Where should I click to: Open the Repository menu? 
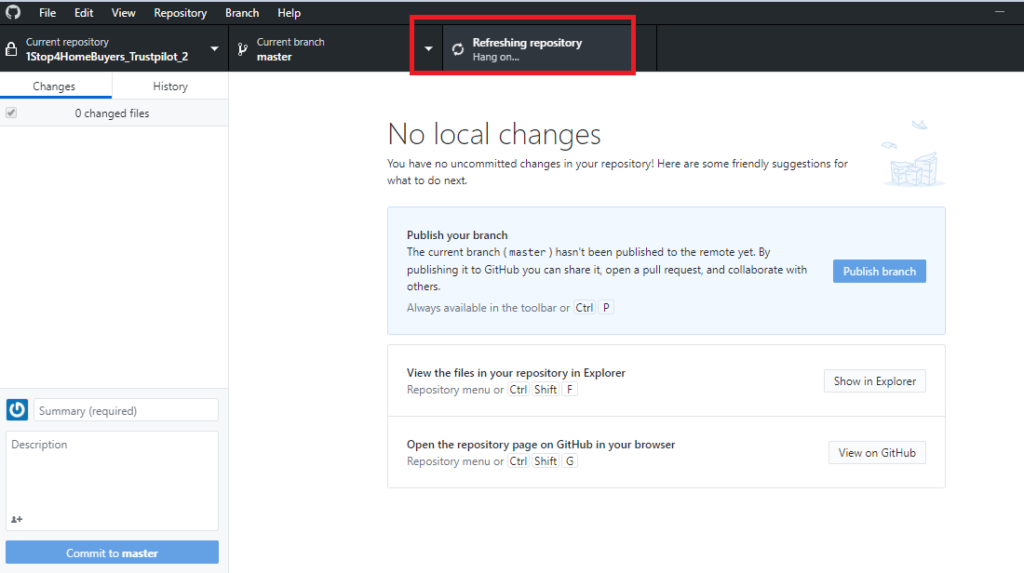(180, 12)
